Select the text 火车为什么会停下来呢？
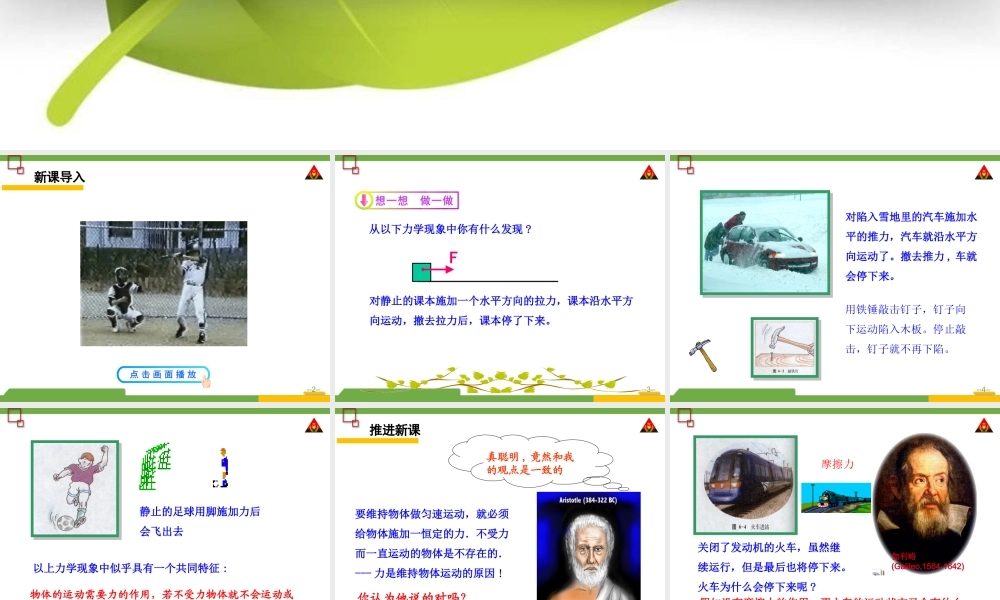Image resolution: width=1000 pixels, height=600 pixels. pos(757,587)
